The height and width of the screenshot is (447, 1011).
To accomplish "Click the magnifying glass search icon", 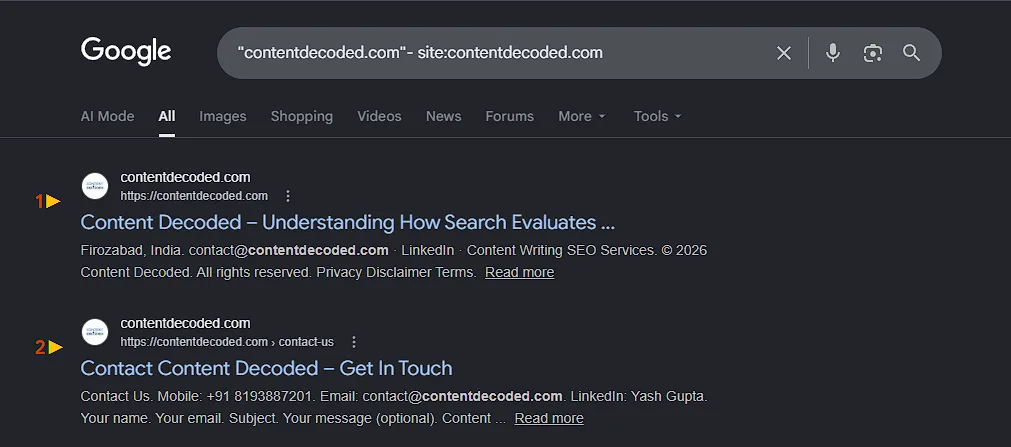I will coord(911,53).
